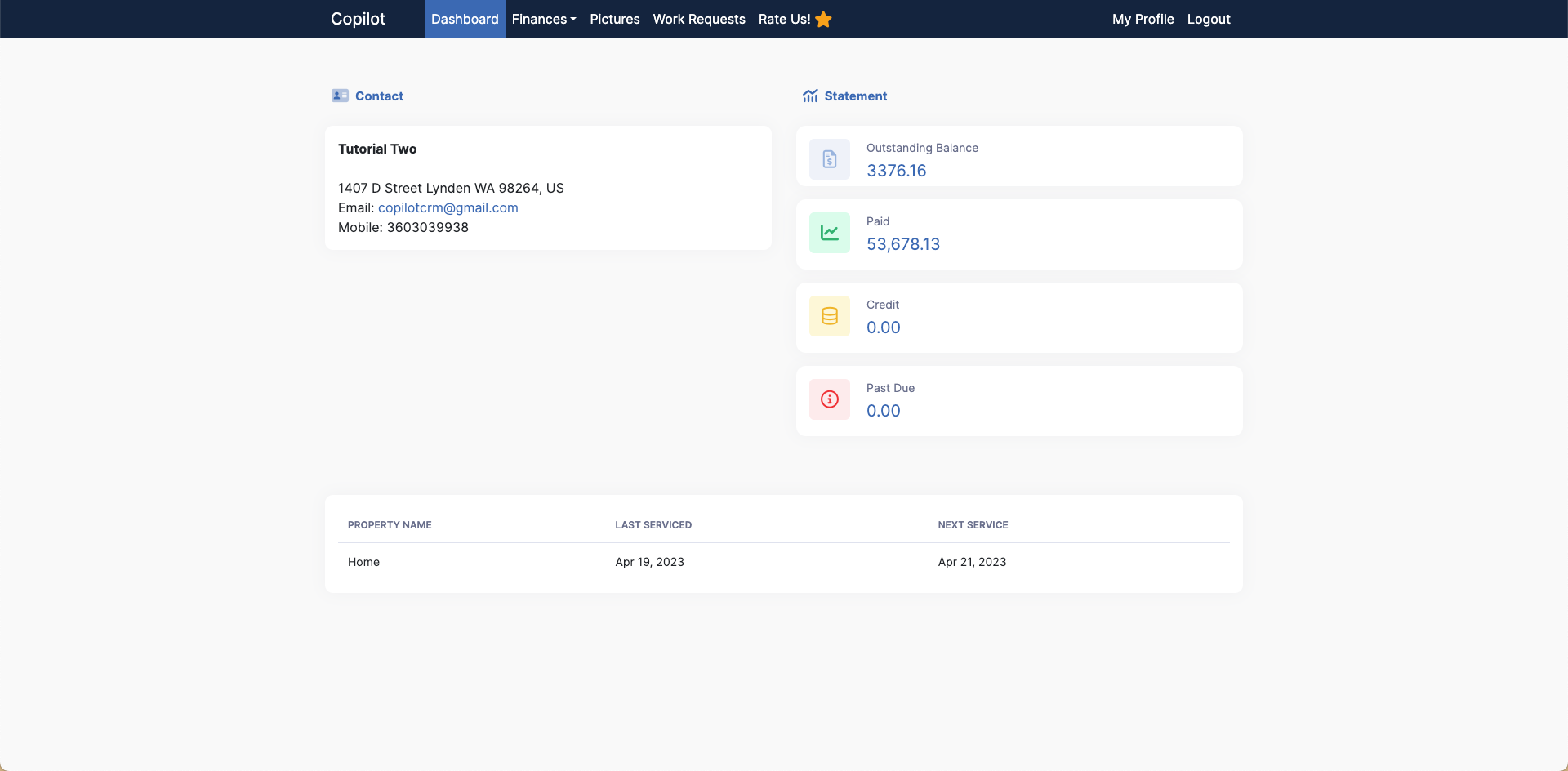Click the Paid label

point(878,221)
